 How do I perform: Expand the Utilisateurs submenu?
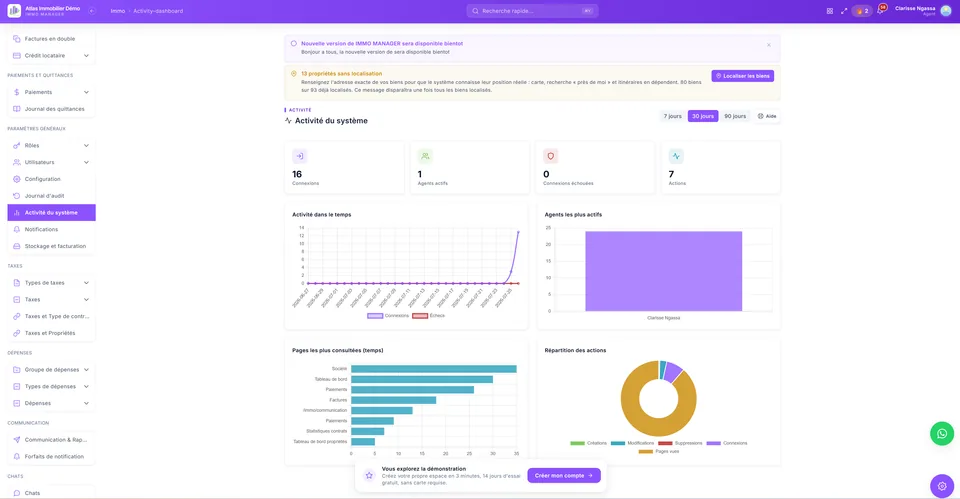[51, 162]
